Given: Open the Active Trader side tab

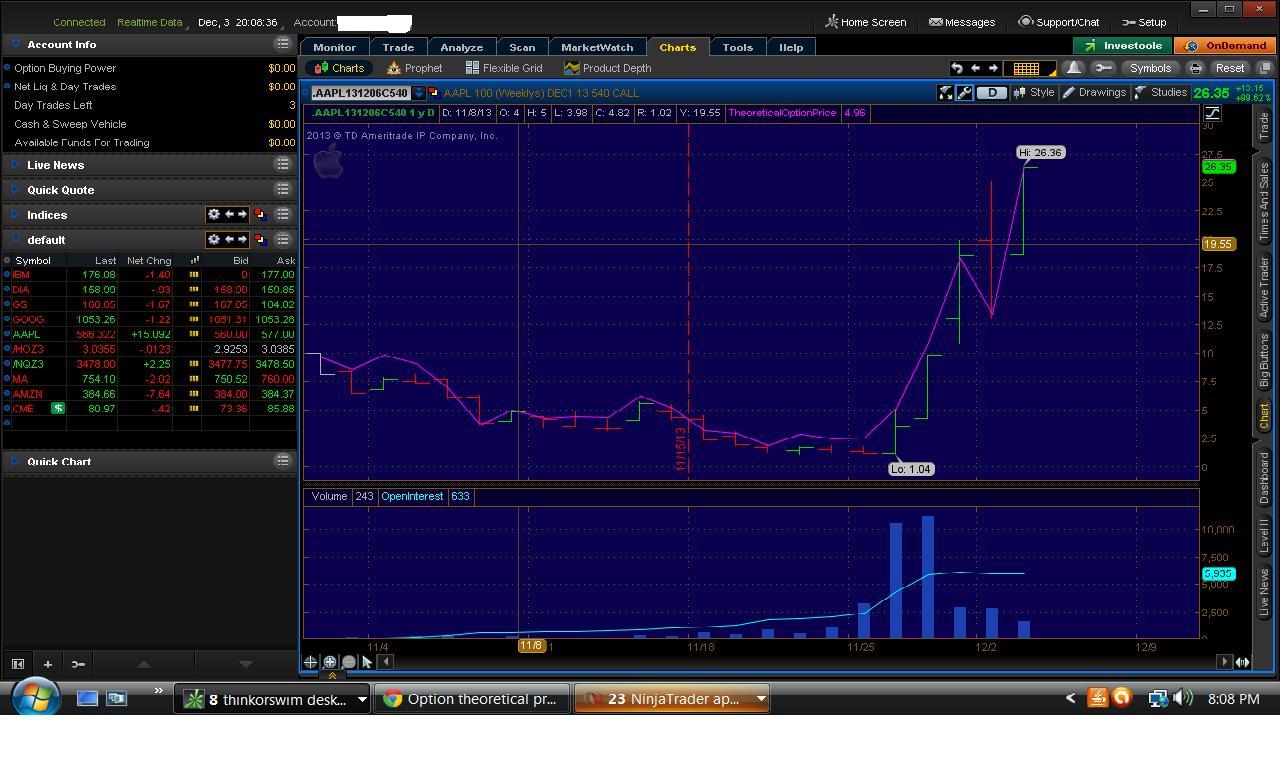Looking at the screenshot, I should [1264, 287].
